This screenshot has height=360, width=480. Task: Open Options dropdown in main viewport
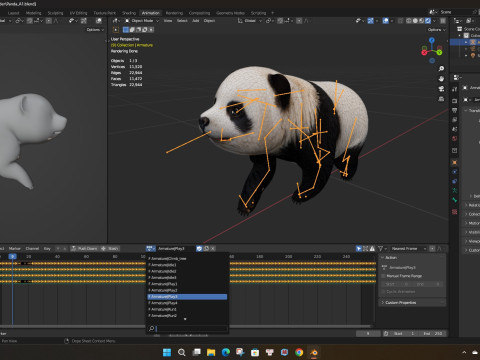tap(437, 30)
